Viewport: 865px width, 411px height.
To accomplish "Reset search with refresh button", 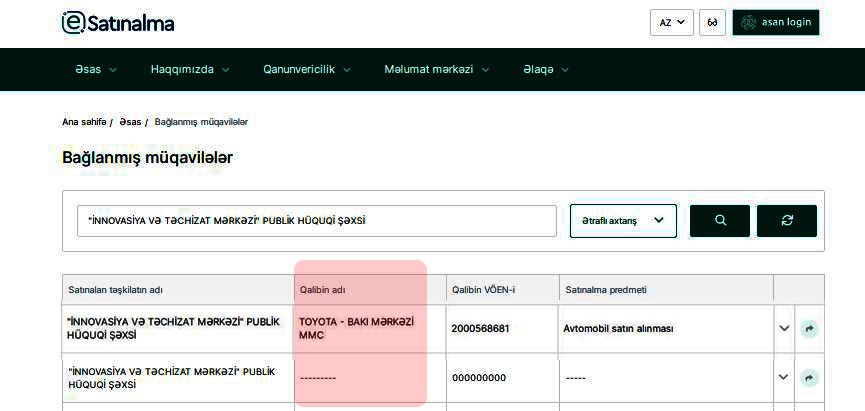I will pos(787,221).
